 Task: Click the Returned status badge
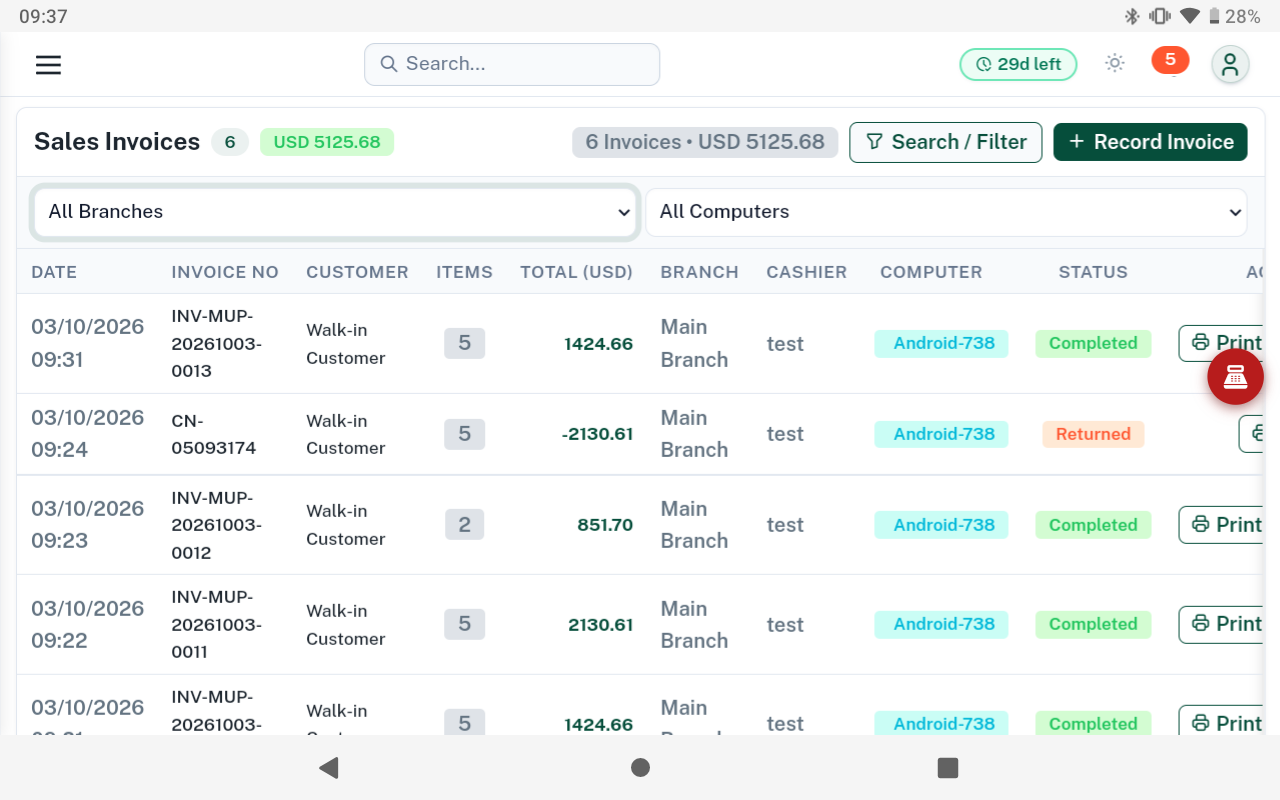click(x=1093, y=434)
